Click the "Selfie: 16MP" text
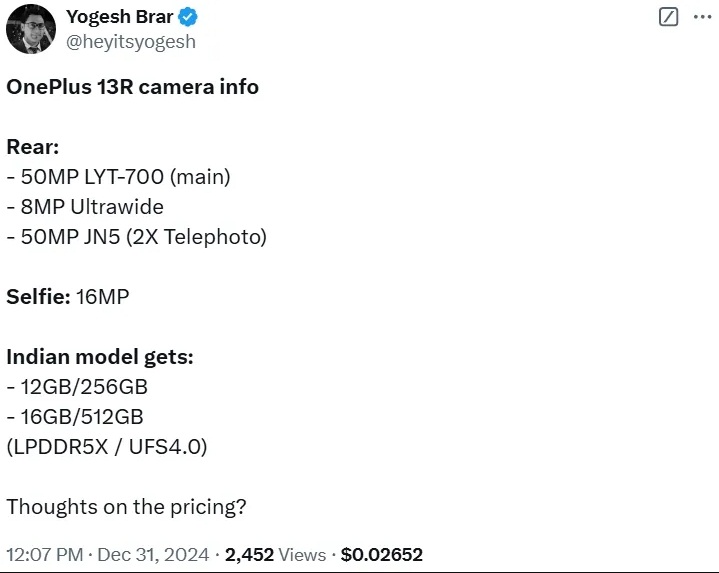The height and width of the screenshot is (573, 719). [68, 297]
